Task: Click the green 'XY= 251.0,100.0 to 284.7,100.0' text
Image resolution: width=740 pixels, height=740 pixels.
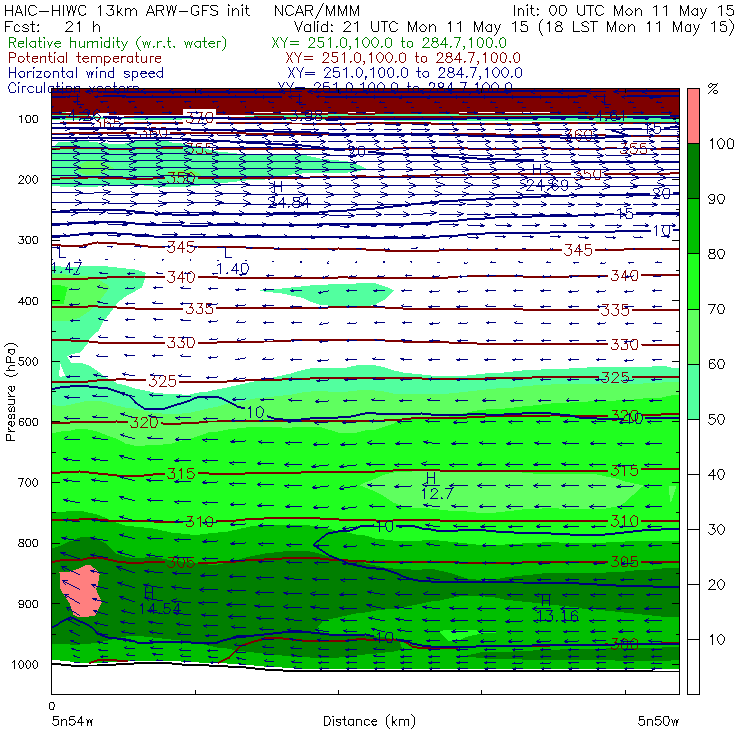Action: coord(389,43)
